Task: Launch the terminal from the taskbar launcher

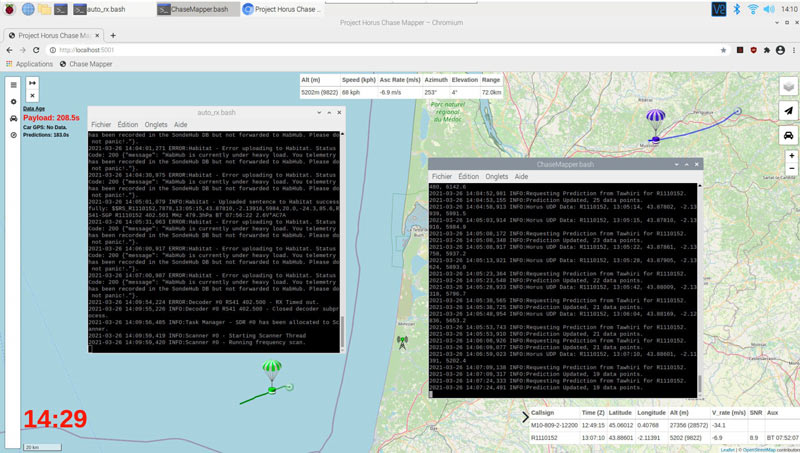Action: point(61,9)
